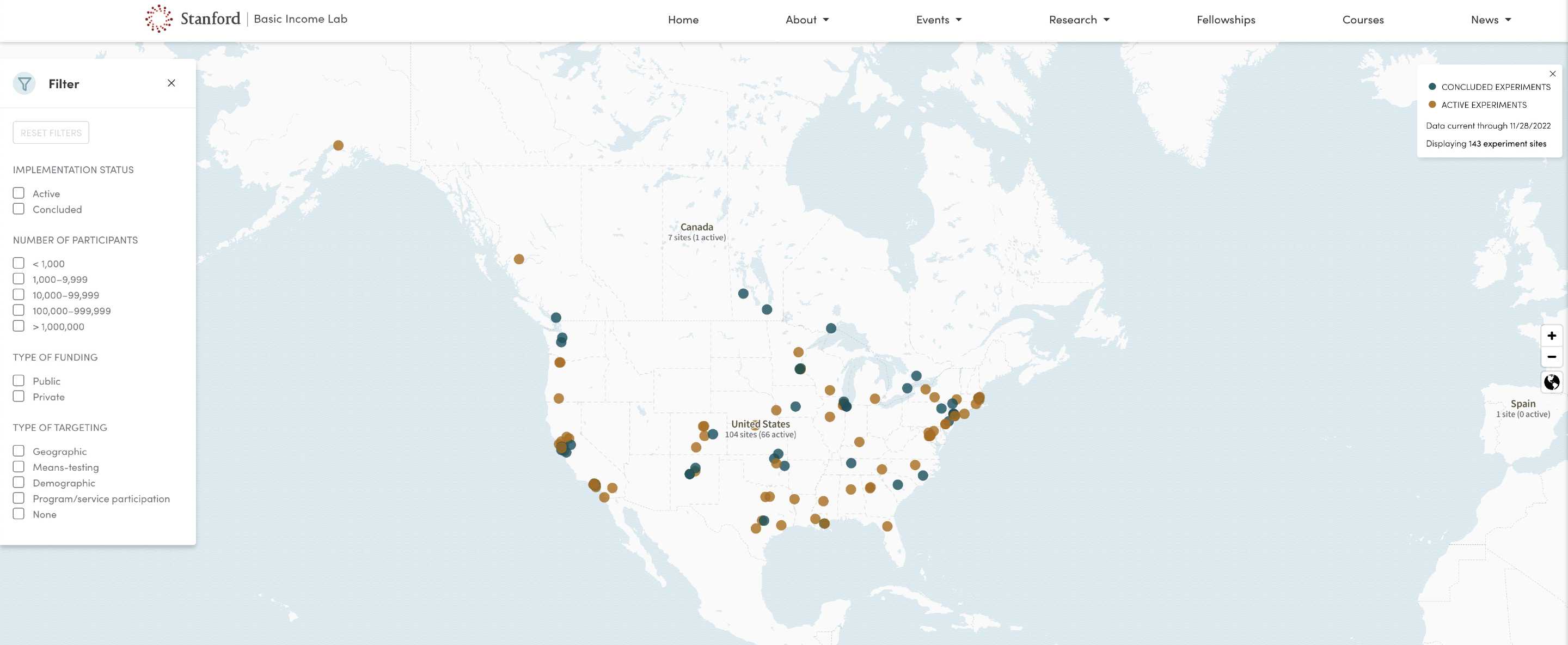
Task: Select the 1,000–9,999 participants checkbox
Action: tap(19, 279)
